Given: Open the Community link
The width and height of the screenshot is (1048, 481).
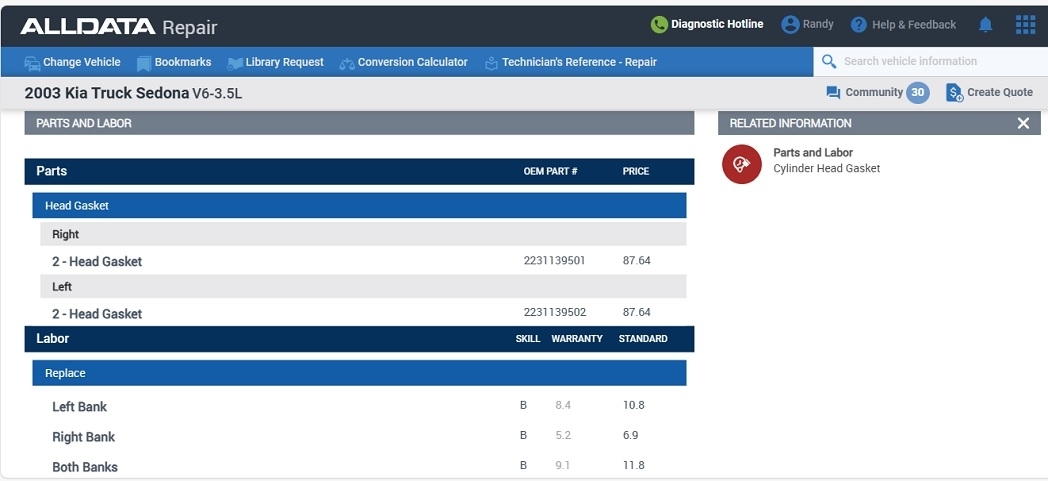Looking at the screenshot, I should pos(874,92).
